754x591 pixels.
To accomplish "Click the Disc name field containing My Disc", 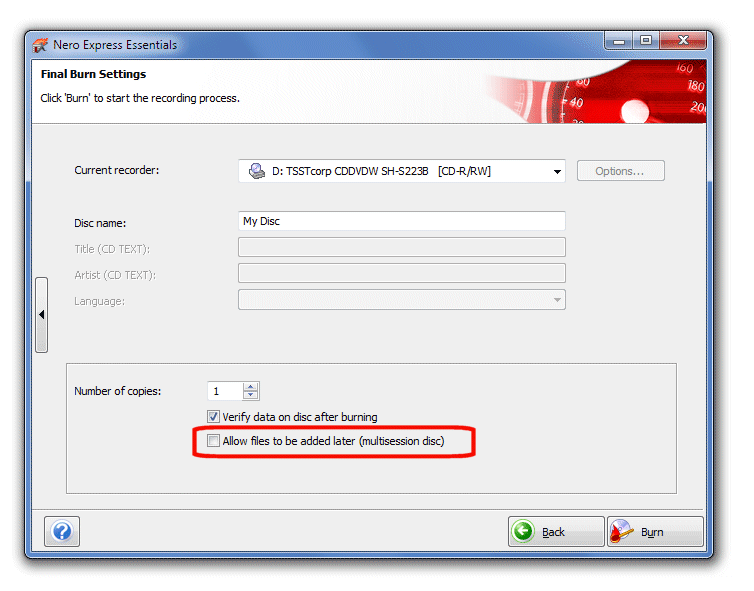I will pyautogui.click(x=402, y=221).
